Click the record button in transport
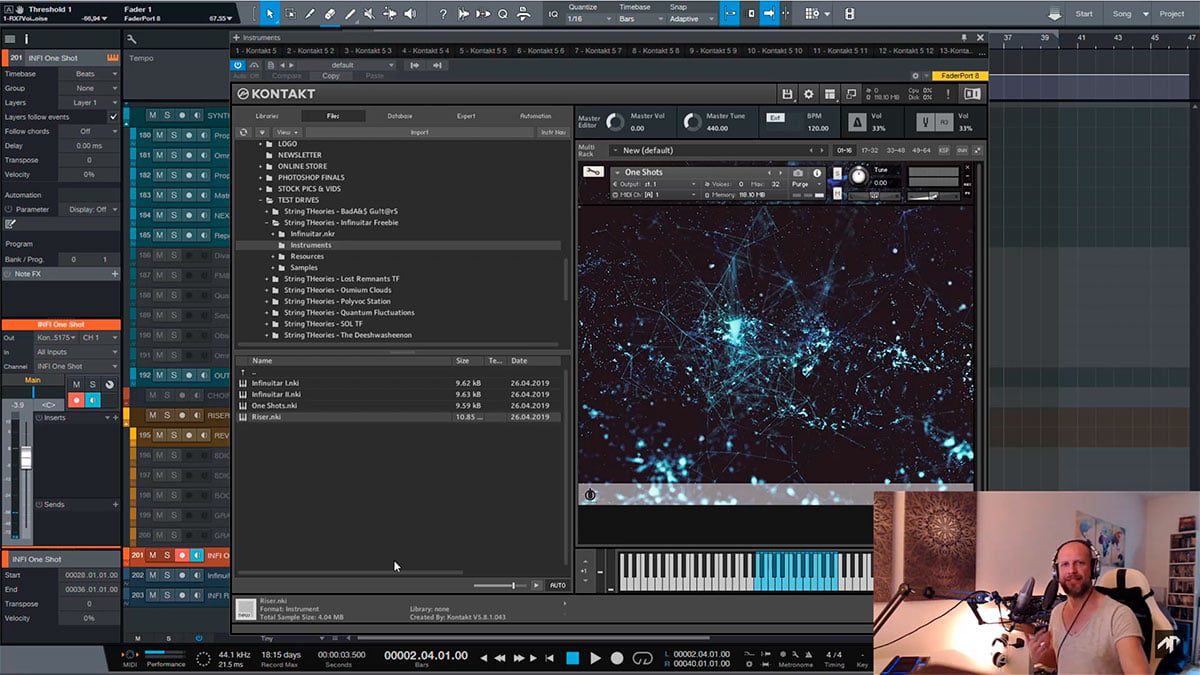Image resolution: width=1200 pixels, height=675 pixels. (617, 658)
